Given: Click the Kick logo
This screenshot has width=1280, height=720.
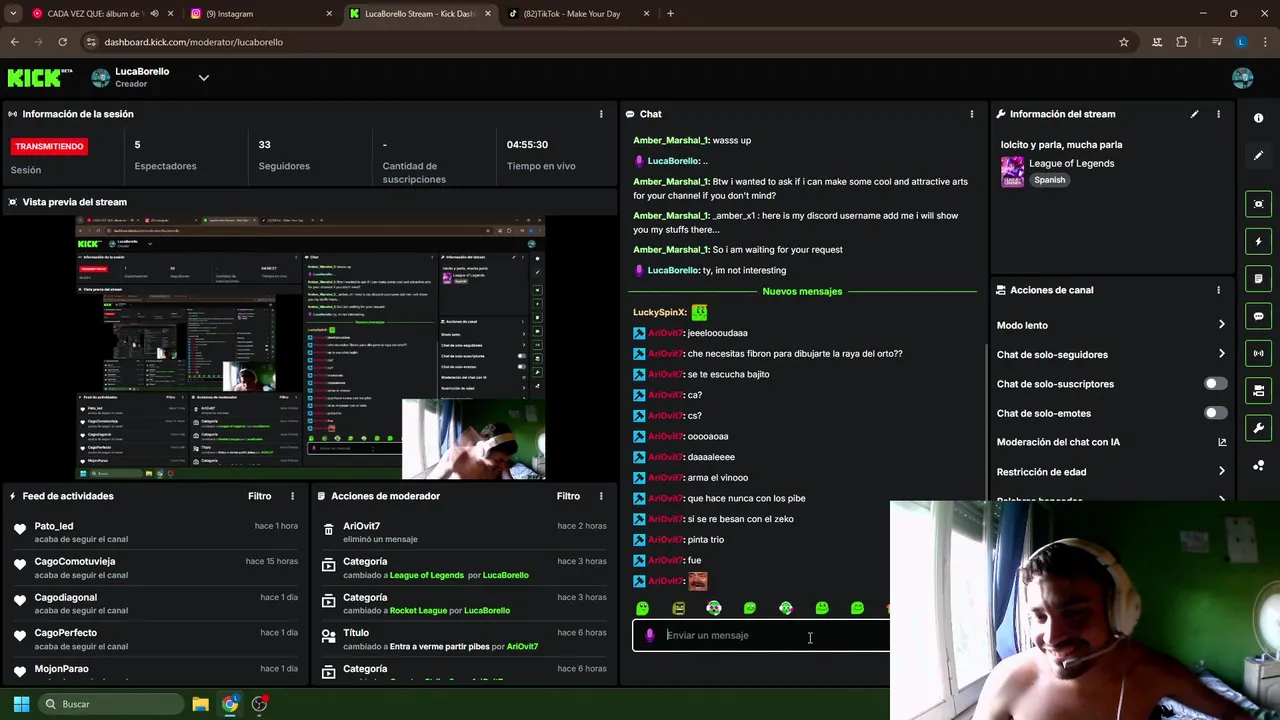Looking at the screenshot, I should [x=40, y=78].
